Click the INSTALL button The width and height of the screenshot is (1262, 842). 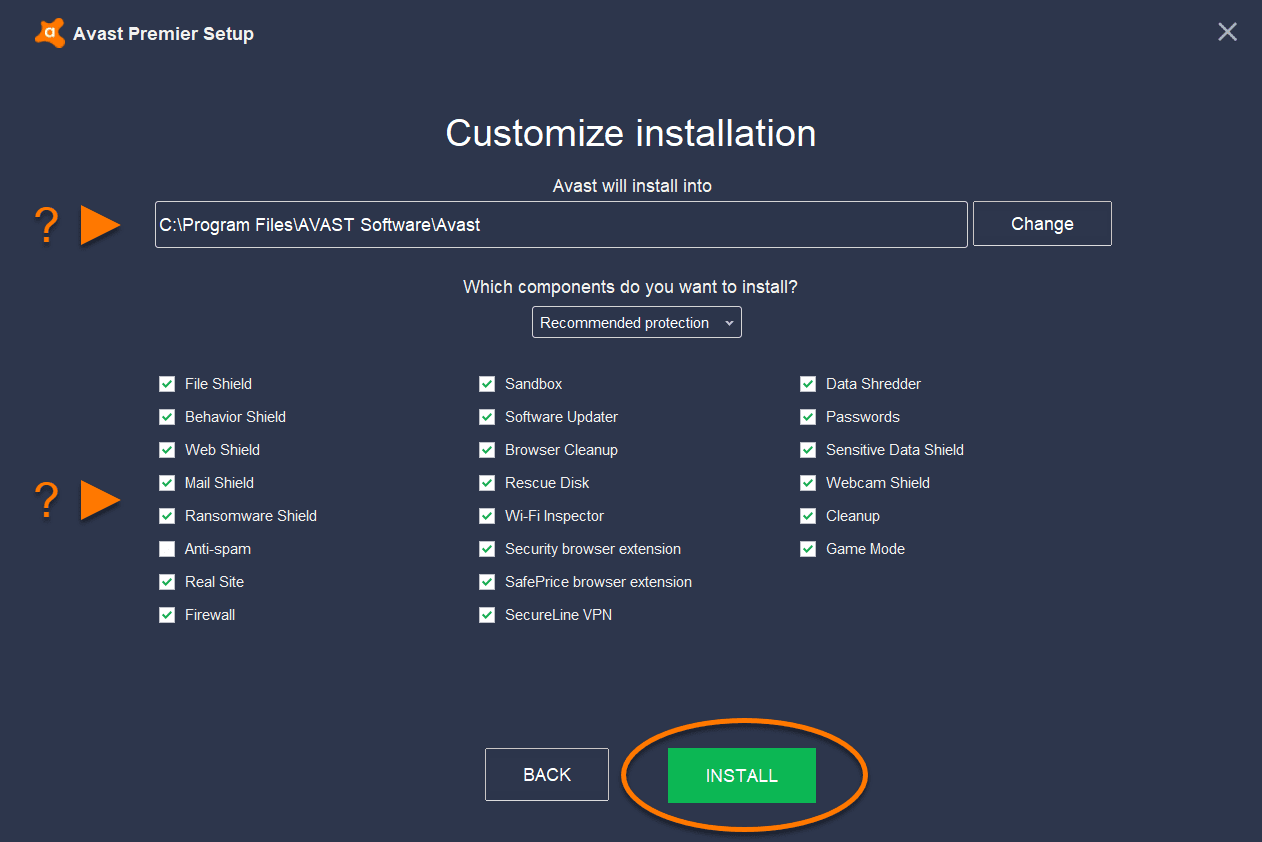tap(741, 775)
